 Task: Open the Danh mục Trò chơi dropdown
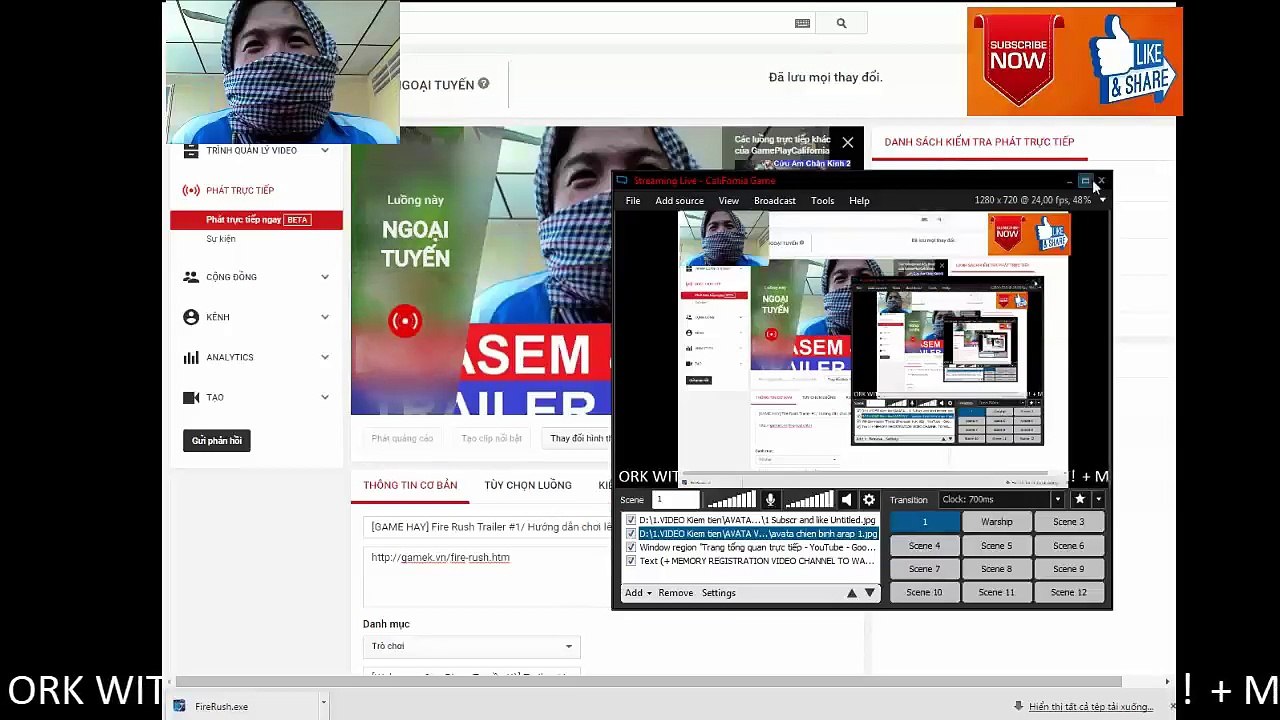point(472,646)
